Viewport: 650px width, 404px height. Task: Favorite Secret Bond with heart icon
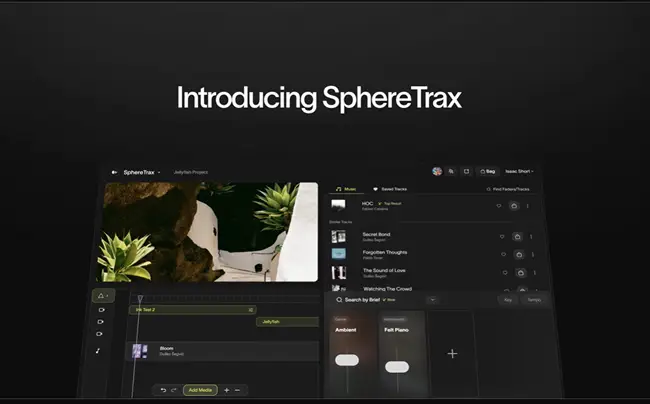click(x=502, y=237)
